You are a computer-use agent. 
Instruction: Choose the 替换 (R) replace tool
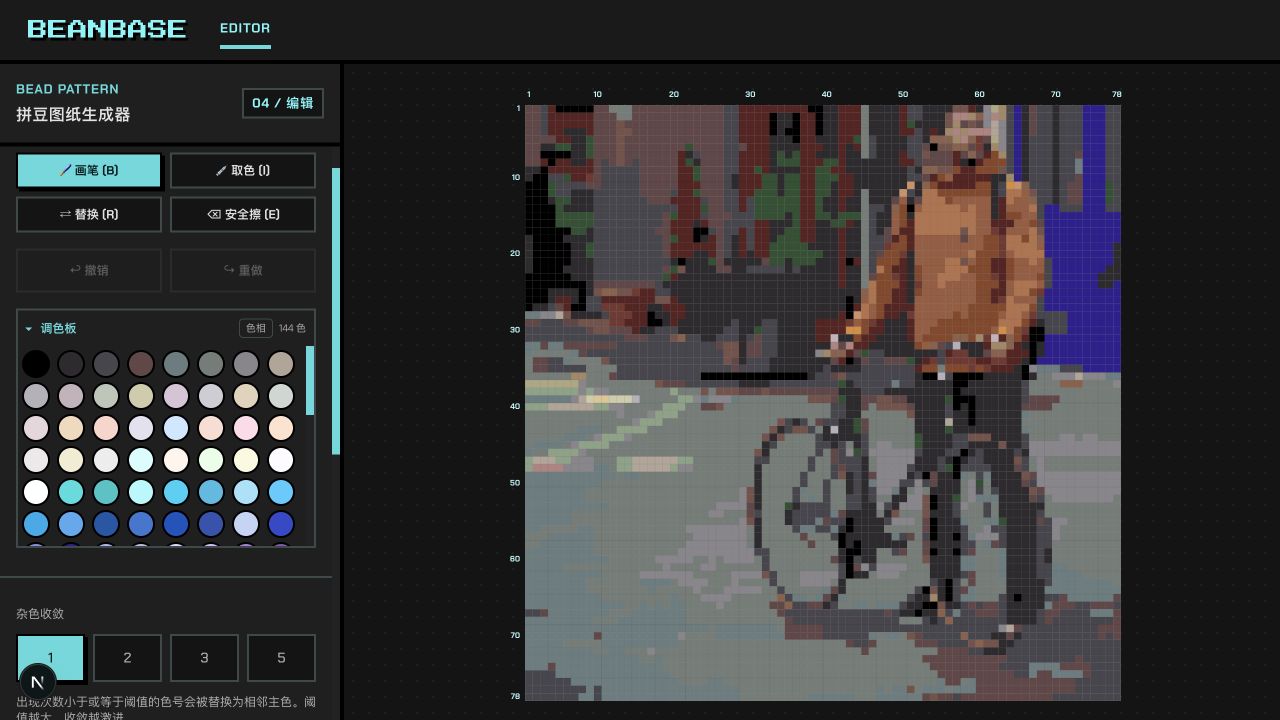click(89, 214)
